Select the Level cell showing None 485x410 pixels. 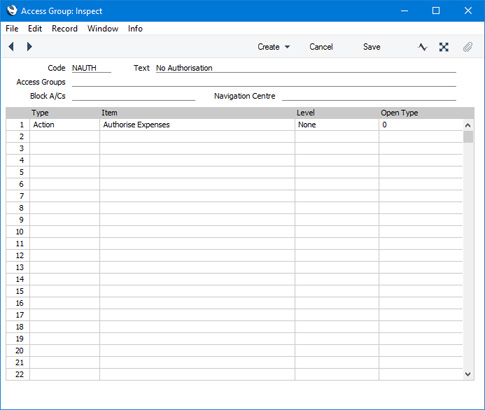pyautogui.click(x=337, y=125)
